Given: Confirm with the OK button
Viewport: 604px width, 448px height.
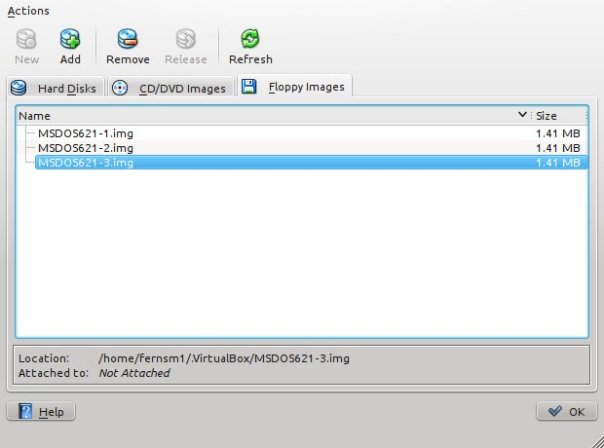Looking at the screenshot, I should (567, 411).
